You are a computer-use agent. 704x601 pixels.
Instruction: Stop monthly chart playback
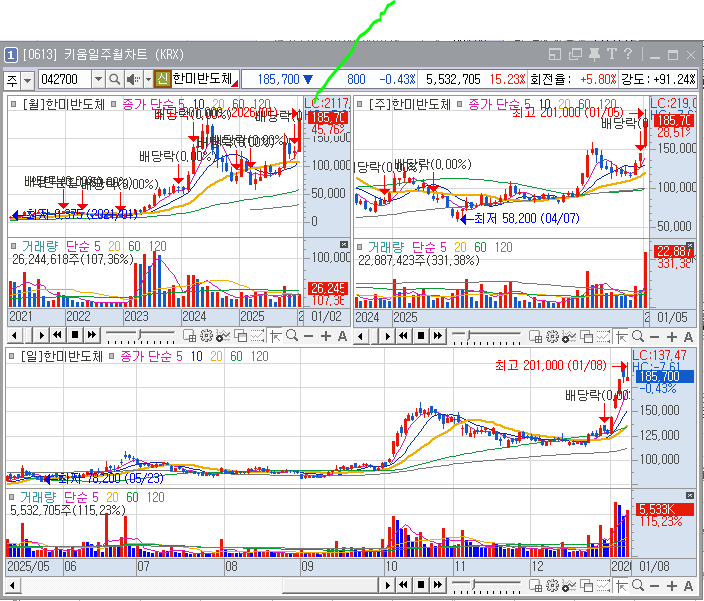[x=75, y=335]
